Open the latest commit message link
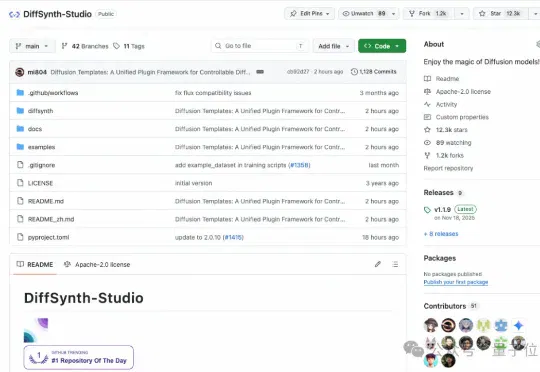The height and width of the screenshot is (372, 540). tap(150, 72)
